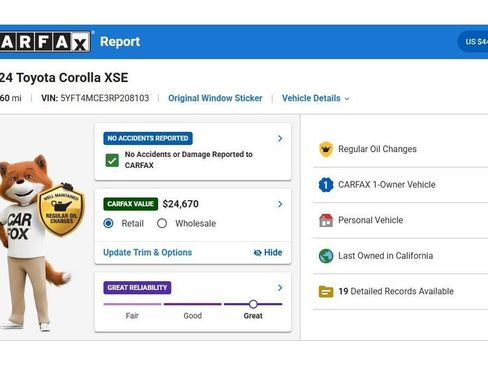
Task: Click the VIN number 5YFT4MCE3RP208103
Action: [105, 98]
